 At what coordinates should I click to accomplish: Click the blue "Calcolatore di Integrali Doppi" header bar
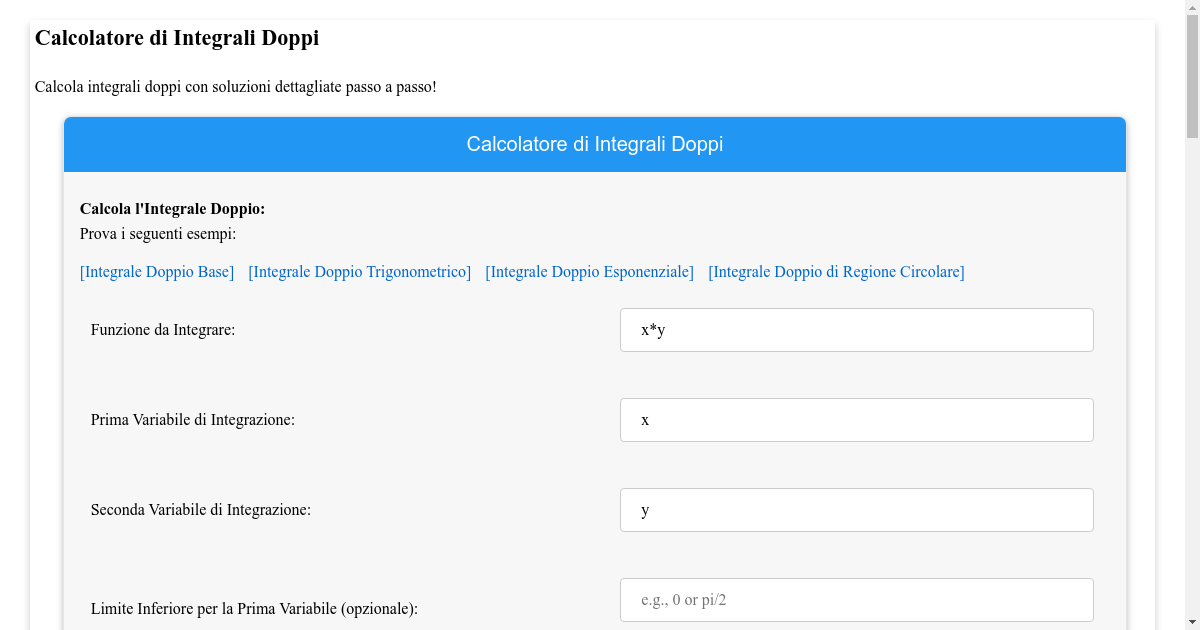coord(594,144)
